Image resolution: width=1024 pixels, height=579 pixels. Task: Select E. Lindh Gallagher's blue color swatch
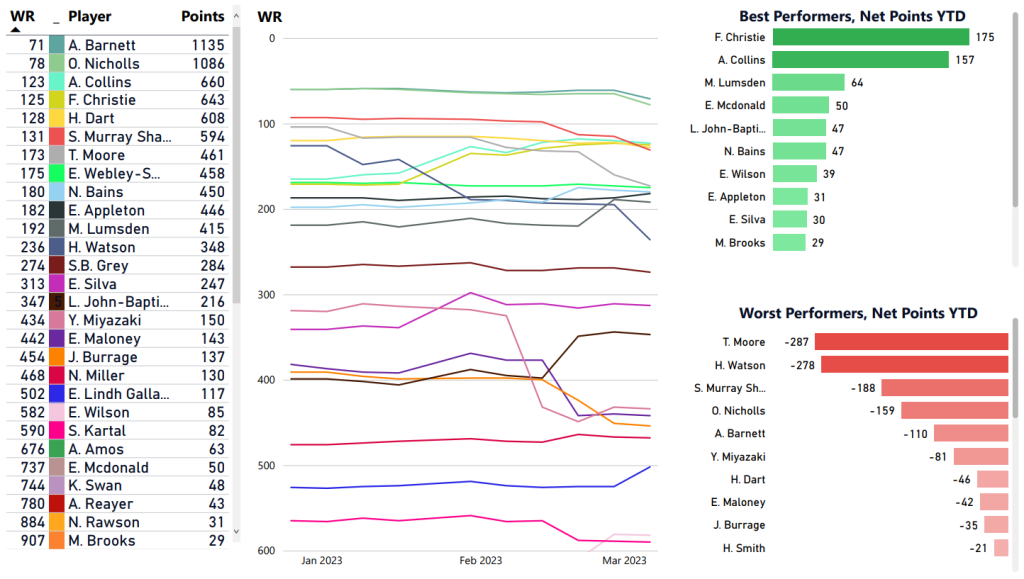[x=57, y=394]
